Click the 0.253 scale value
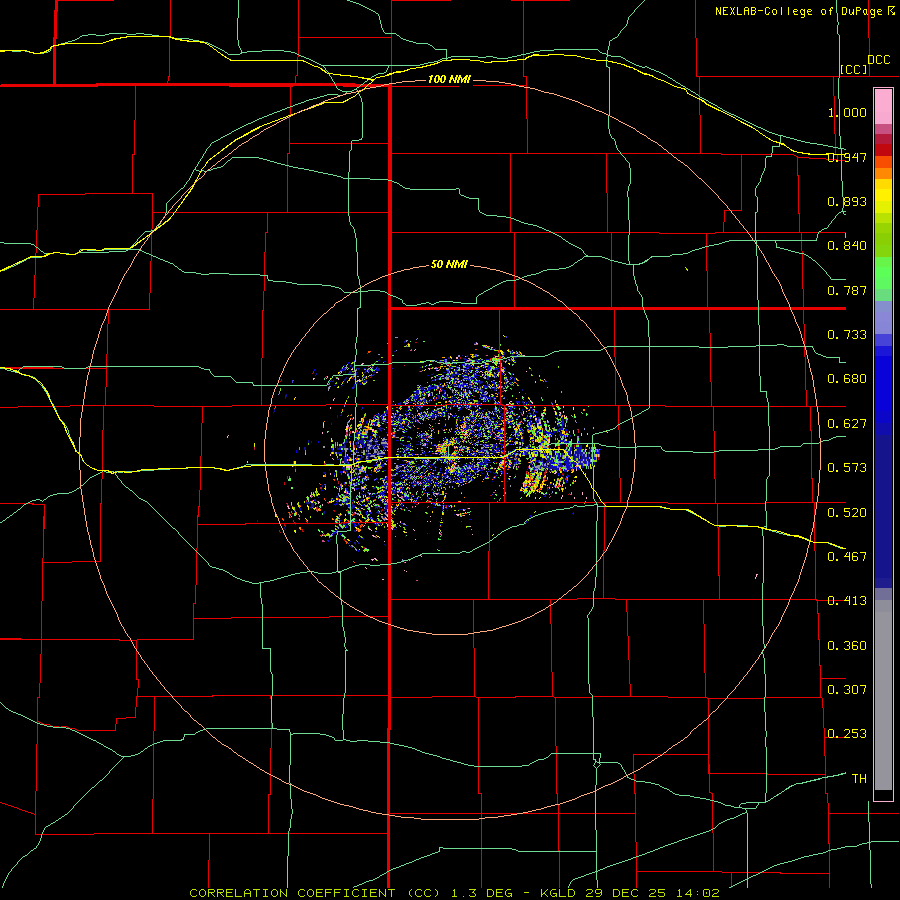Screen dimensions: 900x900 tap(847, 734)
